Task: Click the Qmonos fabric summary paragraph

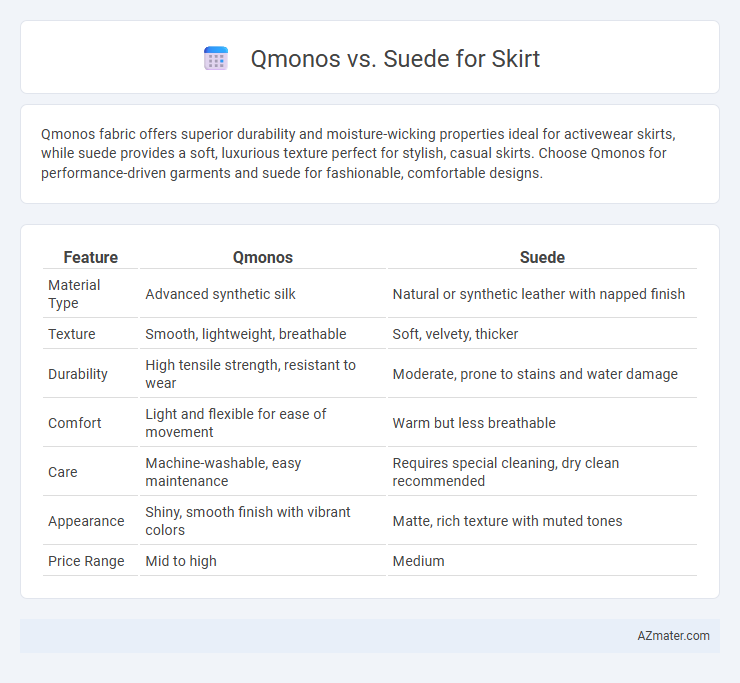Action: [358, 153]
